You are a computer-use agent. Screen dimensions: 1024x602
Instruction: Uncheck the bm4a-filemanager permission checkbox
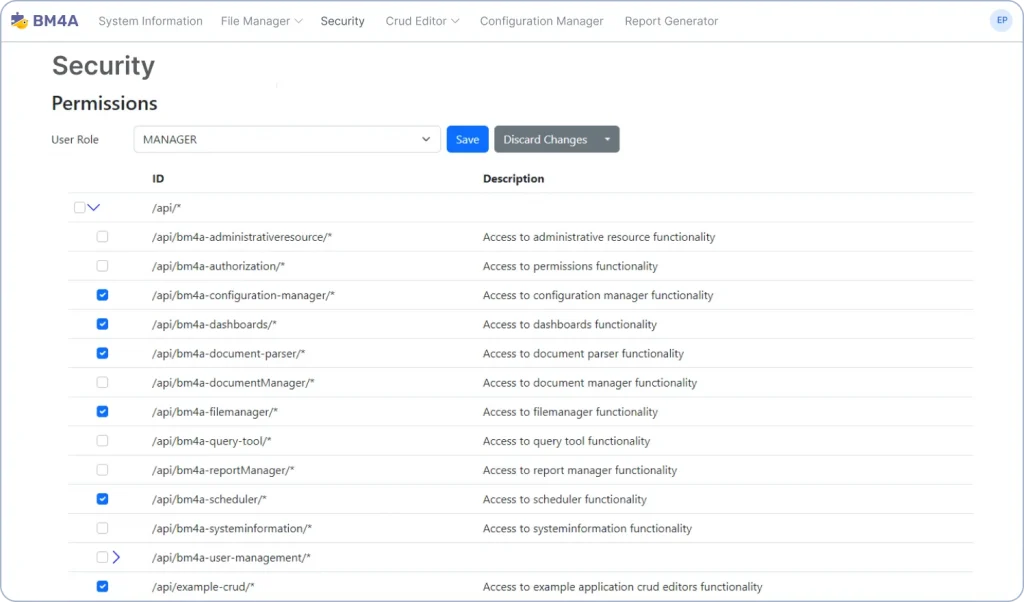(x=103, y=411)
